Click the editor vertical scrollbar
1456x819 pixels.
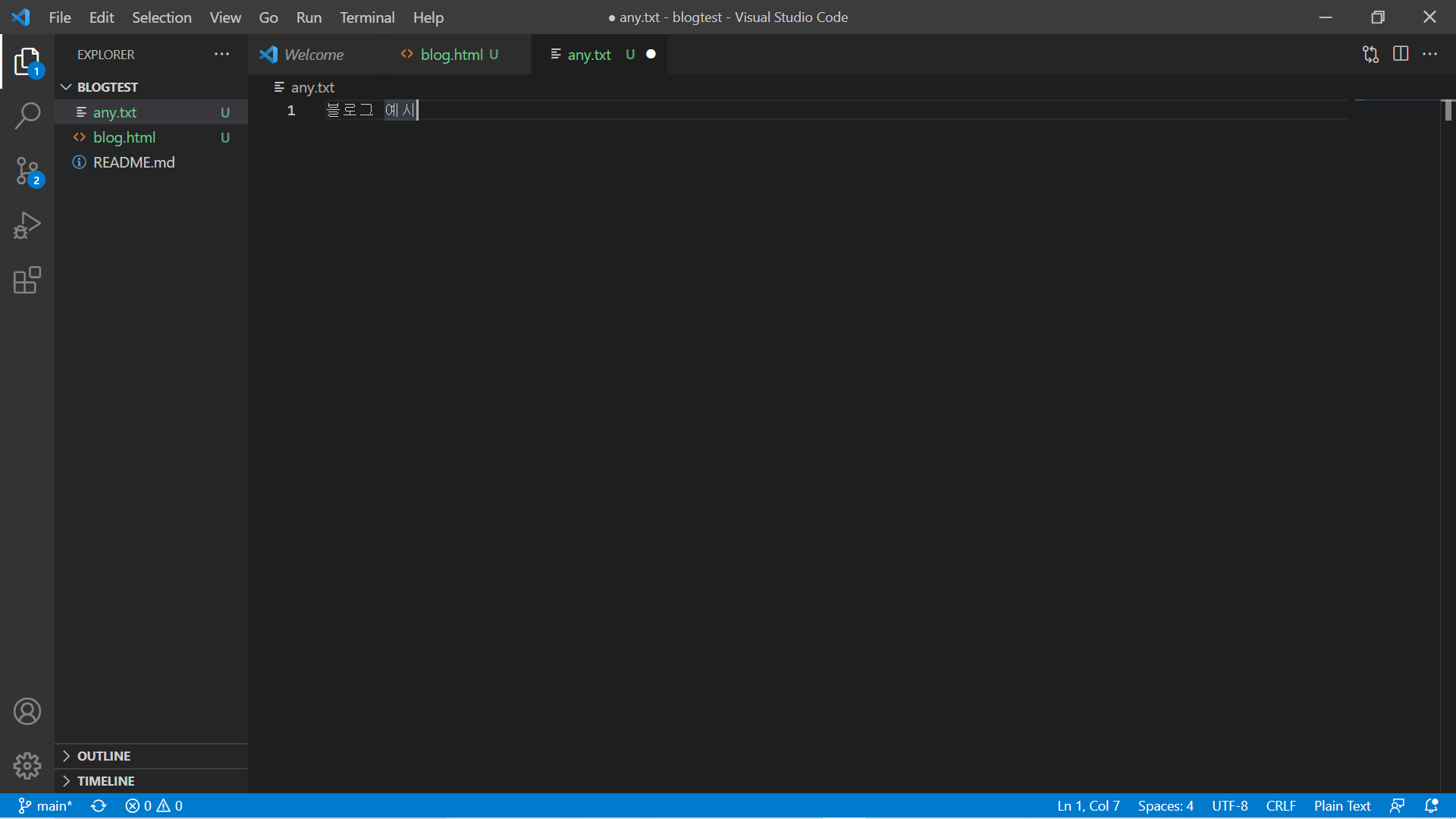1448,111
